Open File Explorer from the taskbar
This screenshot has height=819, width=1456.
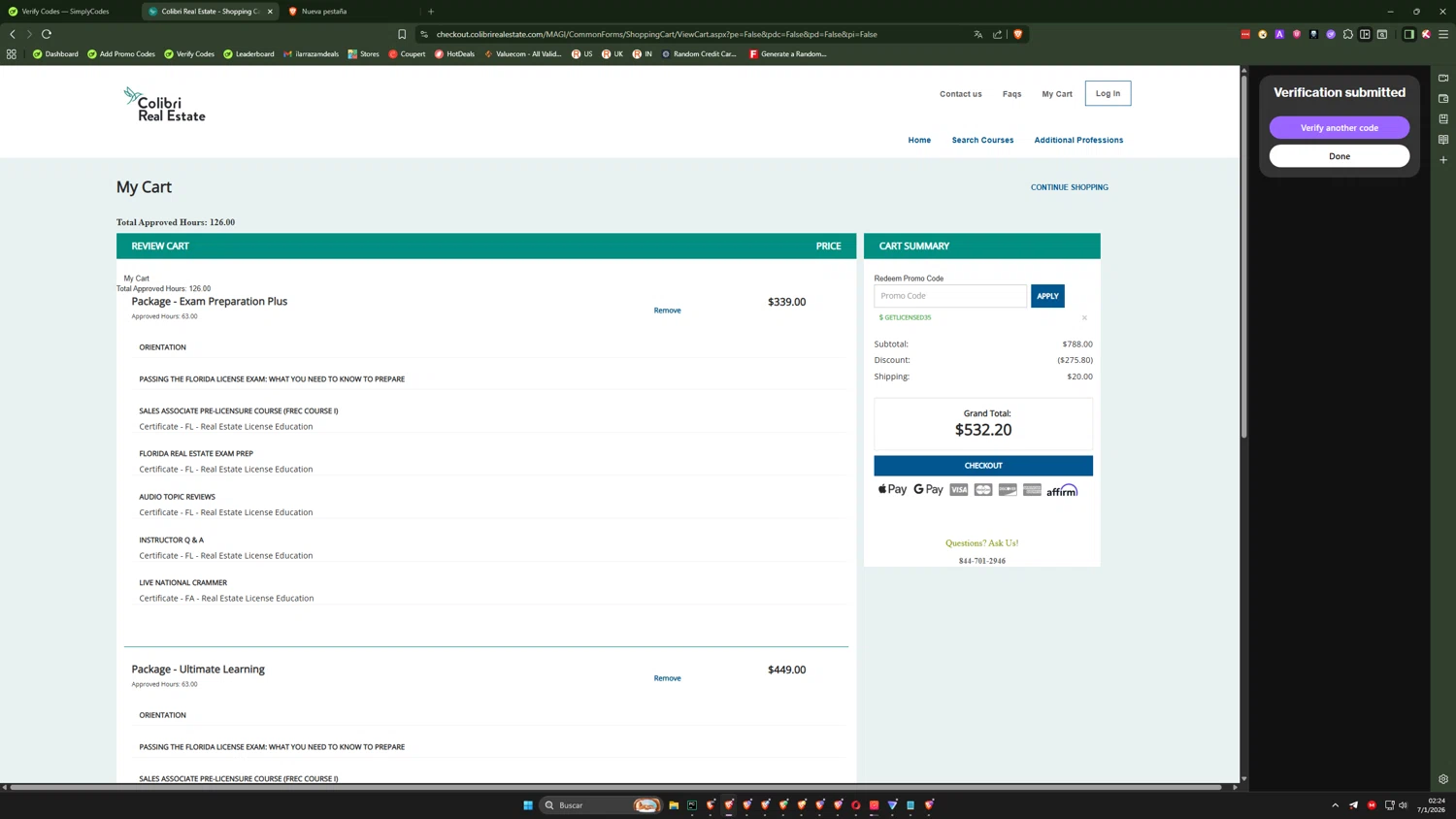[x=674, y=804]
